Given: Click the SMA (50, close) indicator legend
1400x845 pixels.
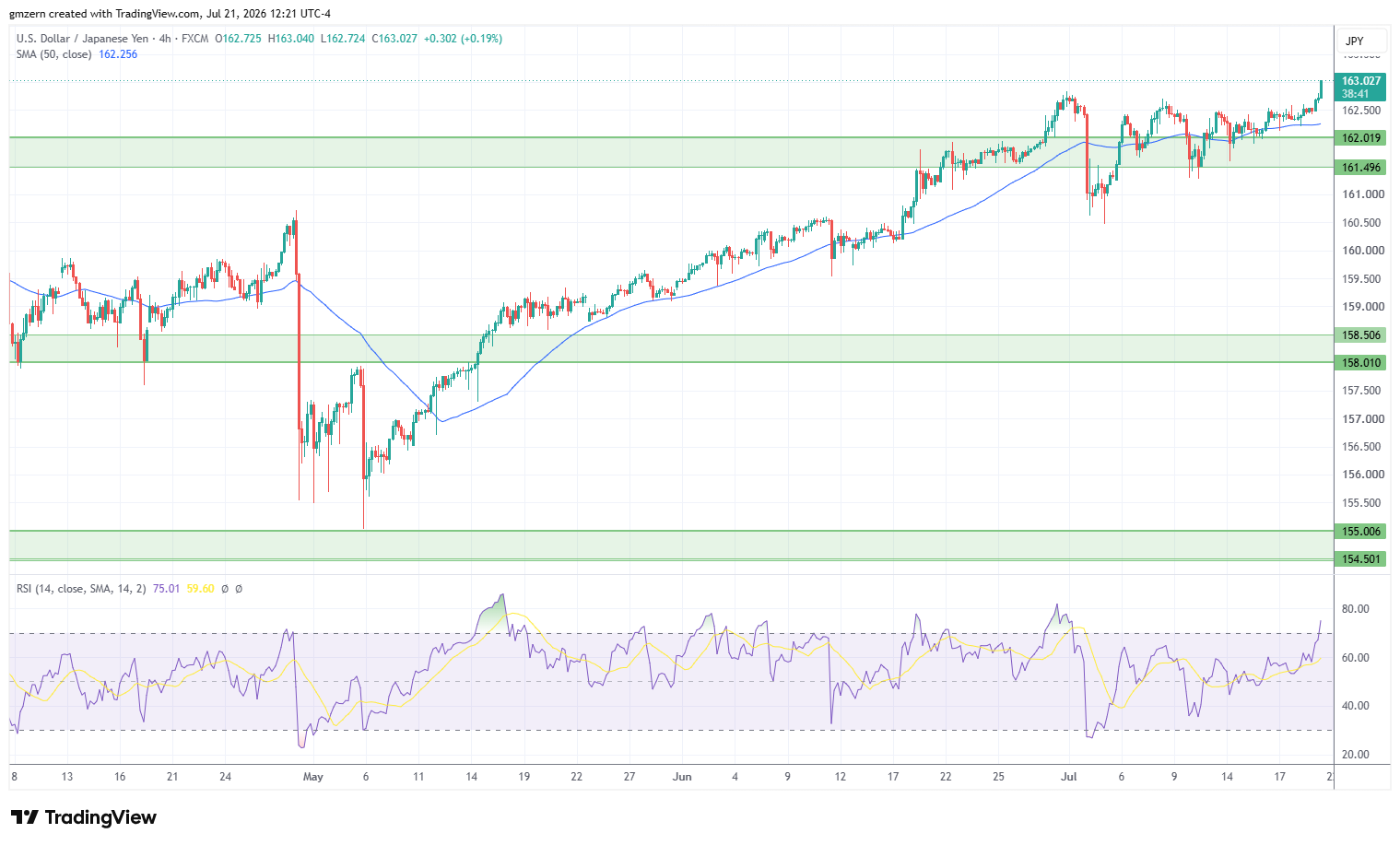Looking at the screenshot, I should [53, 54].
